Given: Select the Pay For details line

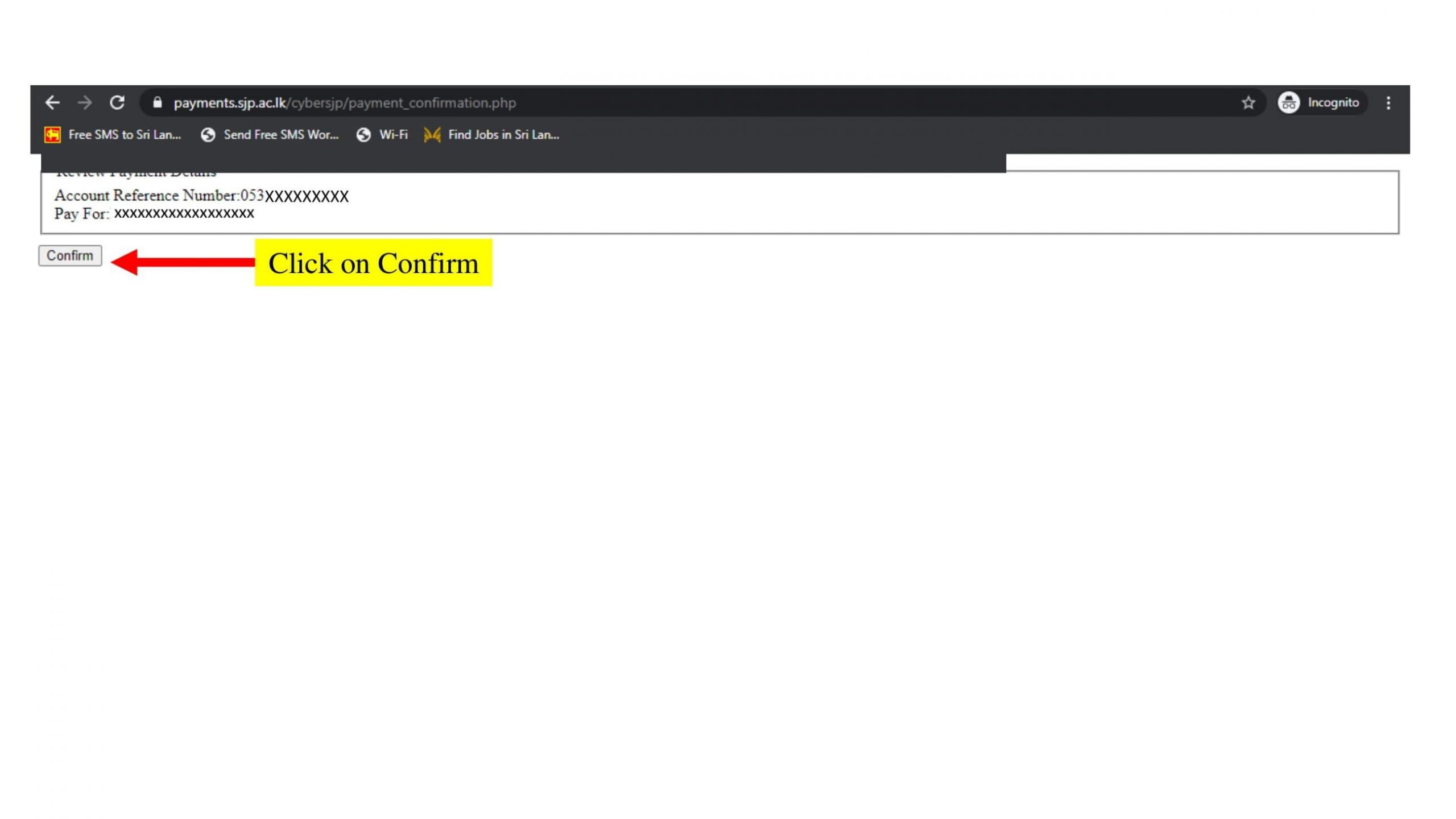Looking at the screenshot, I should pyautogui.click(x=154, y=214).
